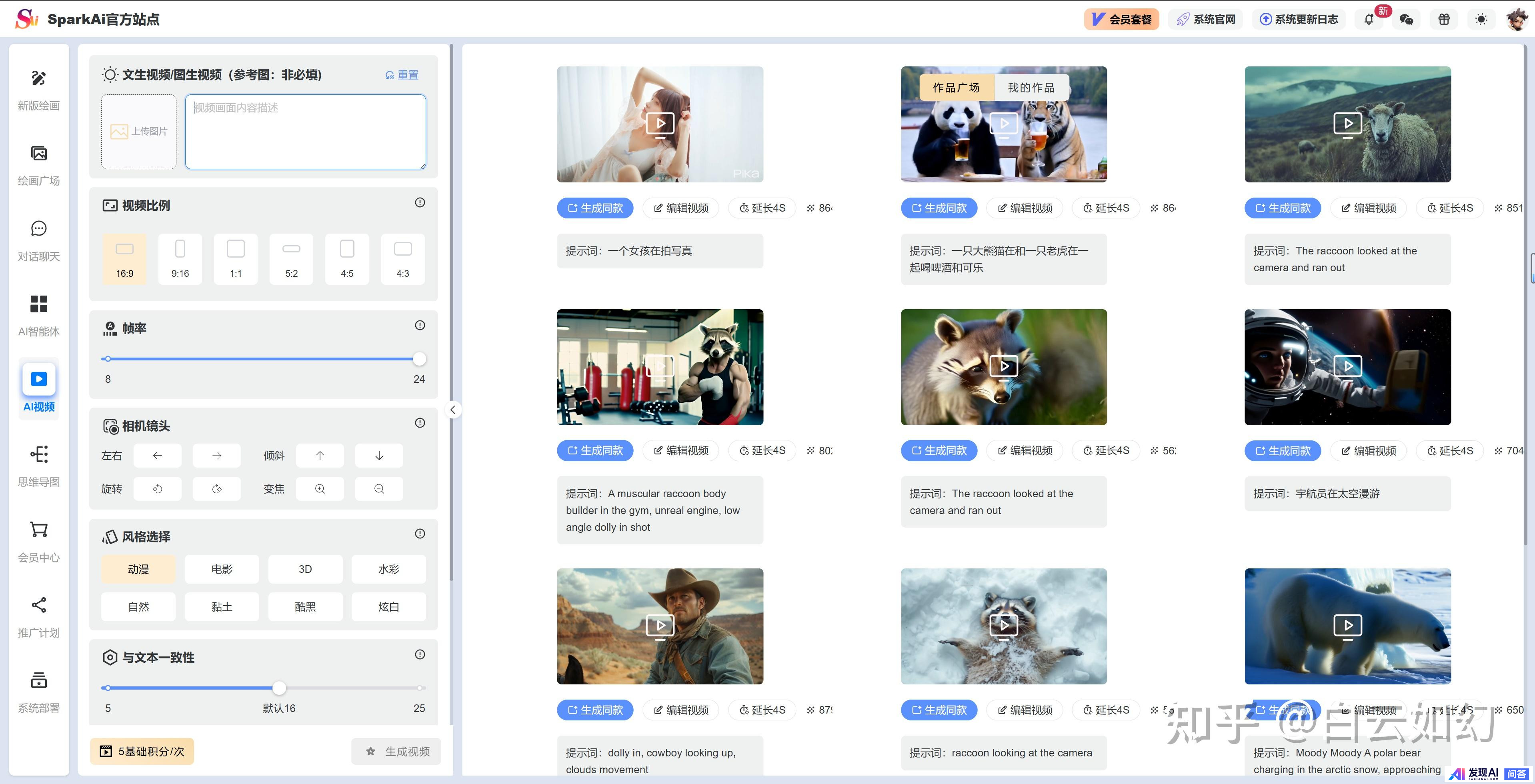1535x784 pixels.
Task: Click the WeChat icon in header
Action: [1406, 20]
